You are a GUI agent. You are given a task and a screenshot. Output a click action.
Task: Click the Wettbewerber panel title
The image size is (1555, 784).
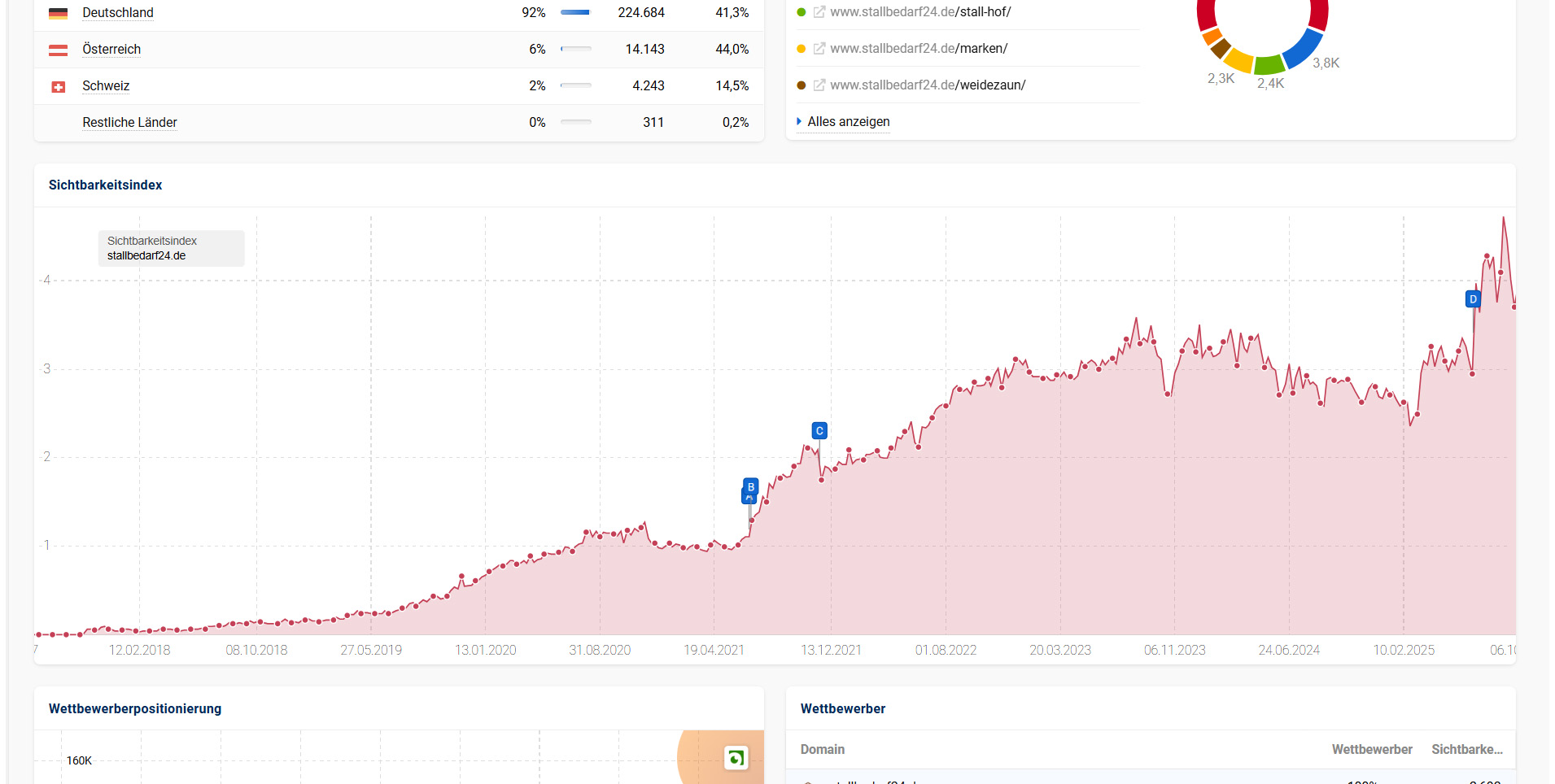[x=843, y=709]
